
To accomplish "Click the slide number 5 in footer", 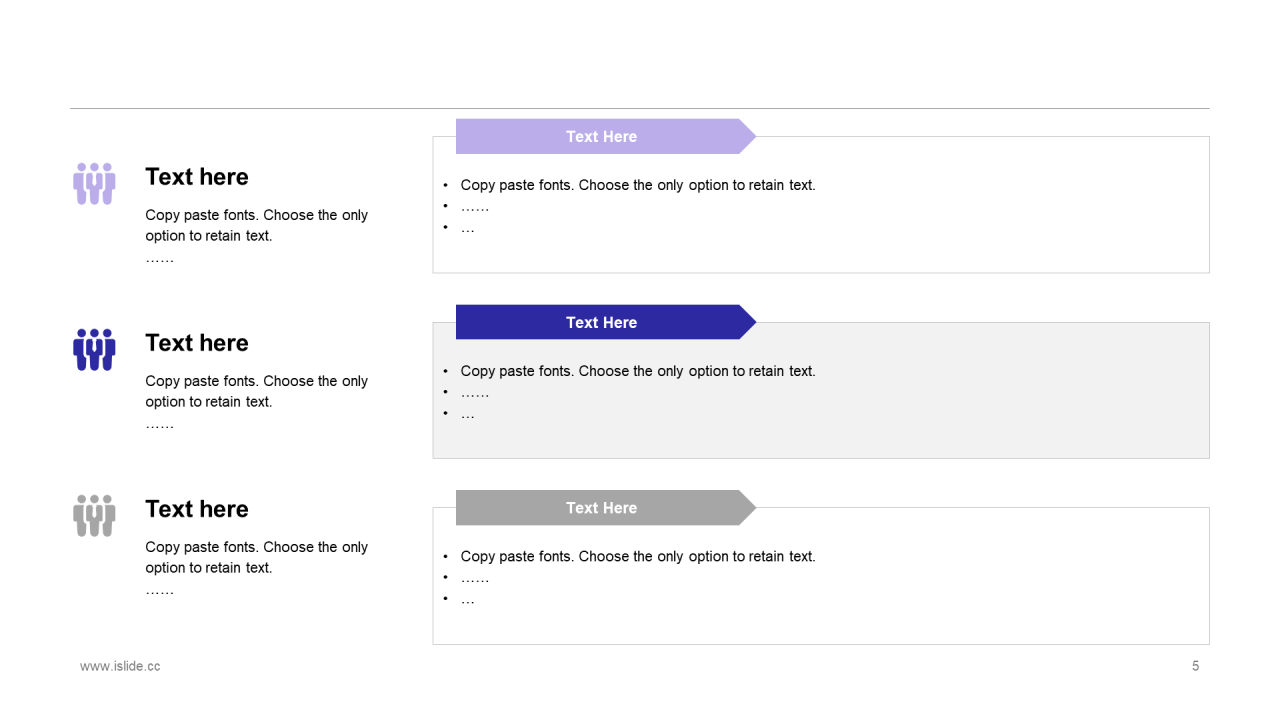I will (x=1195, y=666).
